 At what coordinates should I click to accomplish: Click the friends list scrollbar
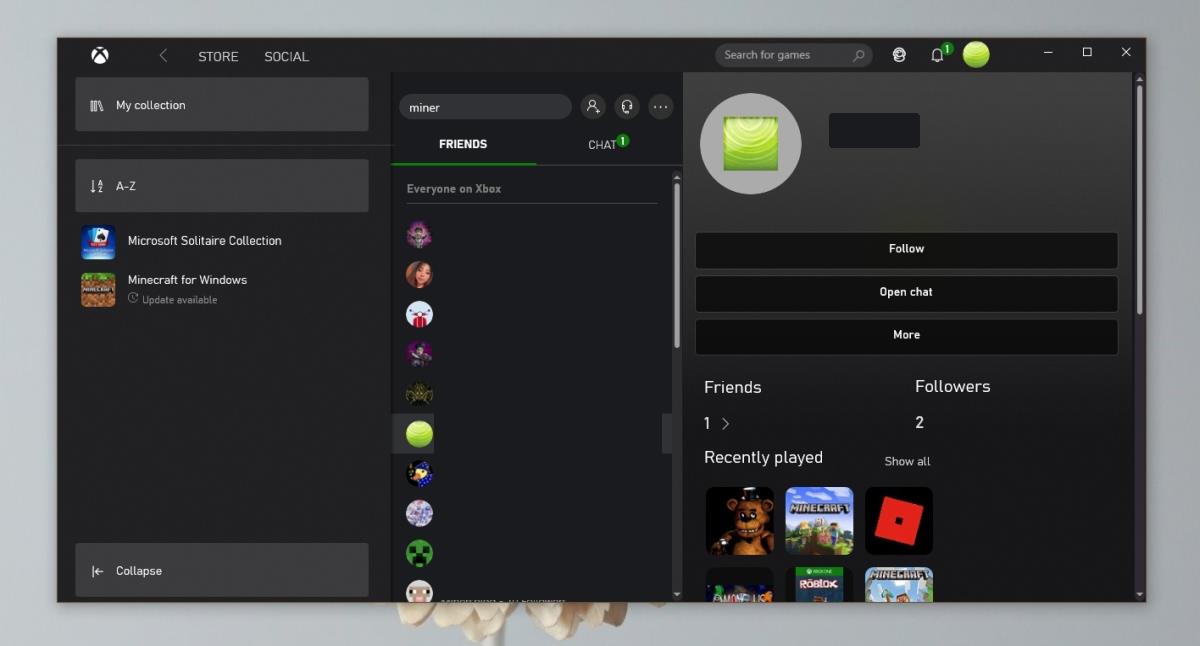point(677,265)
